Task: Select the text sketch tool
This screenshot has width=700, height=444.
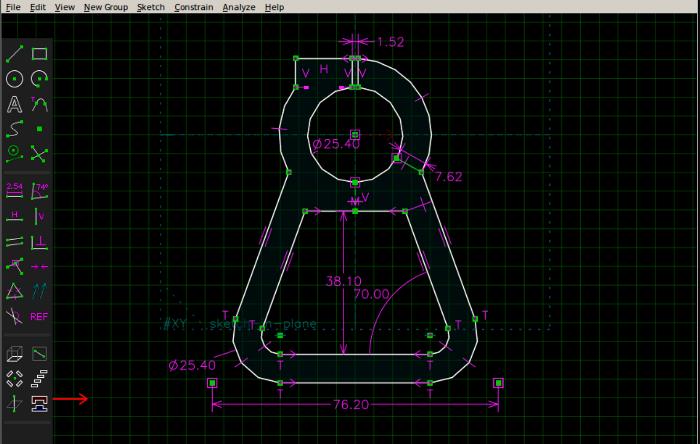Action: (x=14, y=104)
